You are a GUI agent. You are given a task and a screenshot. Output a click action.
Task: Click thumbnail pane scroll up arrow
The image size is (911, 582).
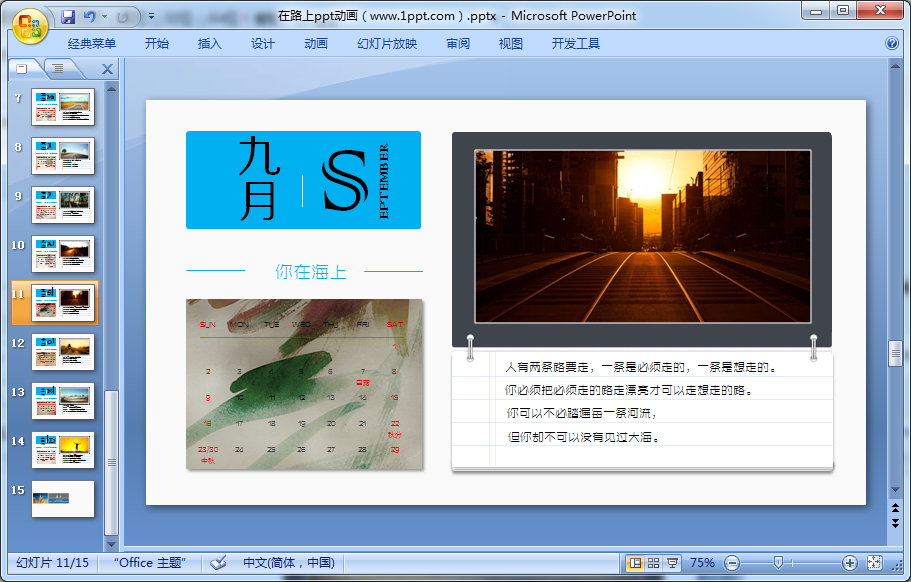click(112, 89)
